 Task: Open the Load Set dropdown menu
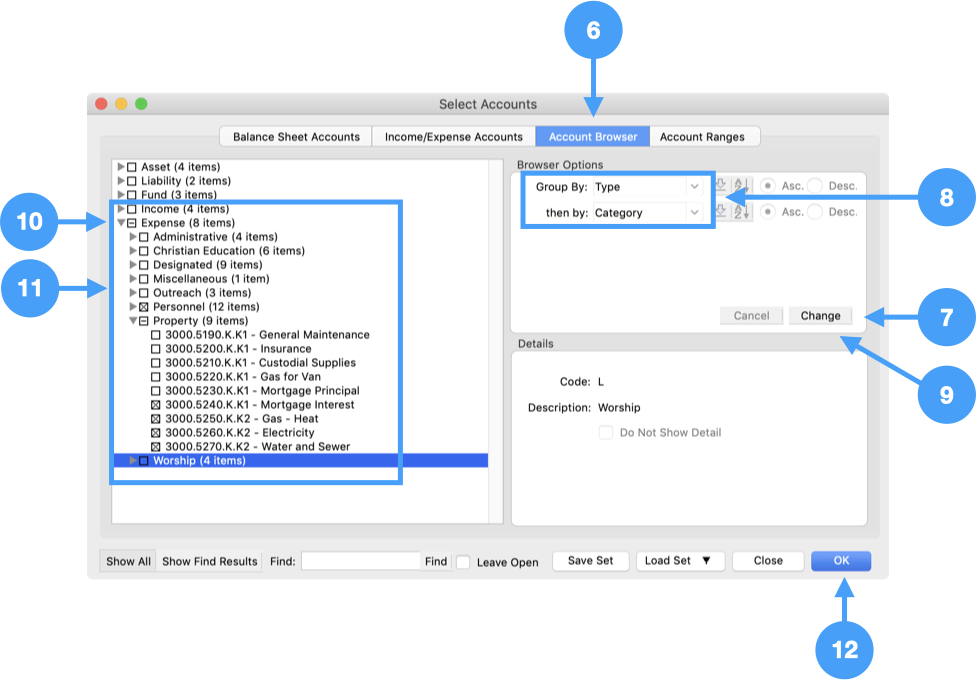[678, 561]
